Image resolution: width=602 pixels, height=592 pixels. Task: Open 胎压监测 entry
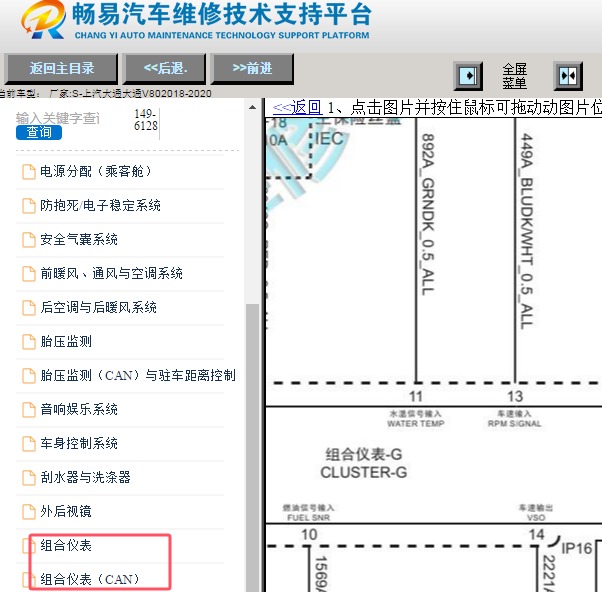(66, 342)
